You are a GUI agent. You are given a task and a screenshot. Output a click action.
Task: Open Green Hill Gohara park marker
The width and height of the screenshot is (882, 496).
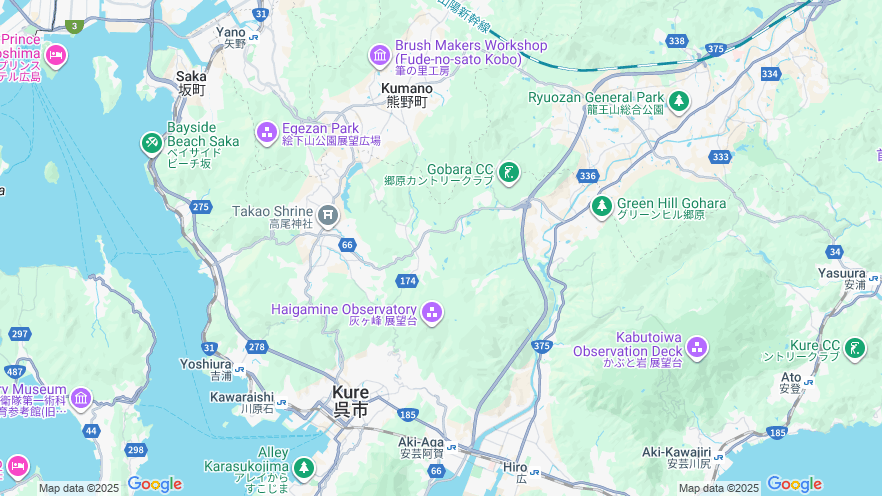coord(601,206)
